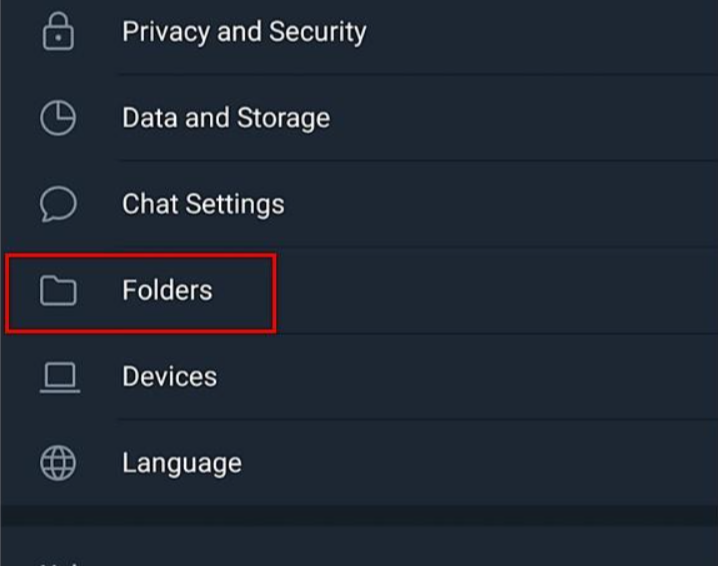The width and height of the screenshot is (718, 566).
Task: Click the speech bubble Chat Settings icon
Action: coord(58,204)
